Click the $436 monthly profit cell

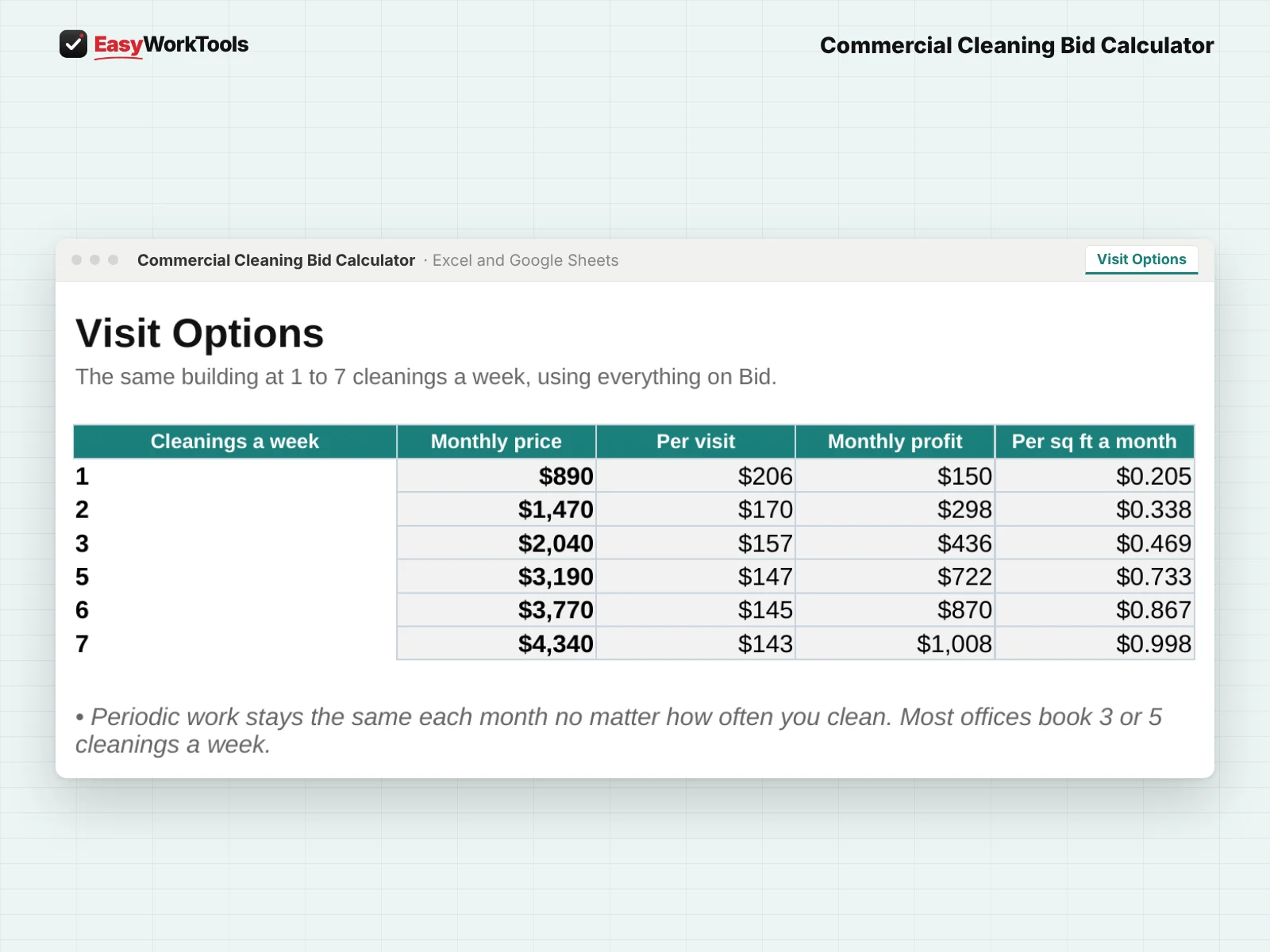click(x=895, y=543)
